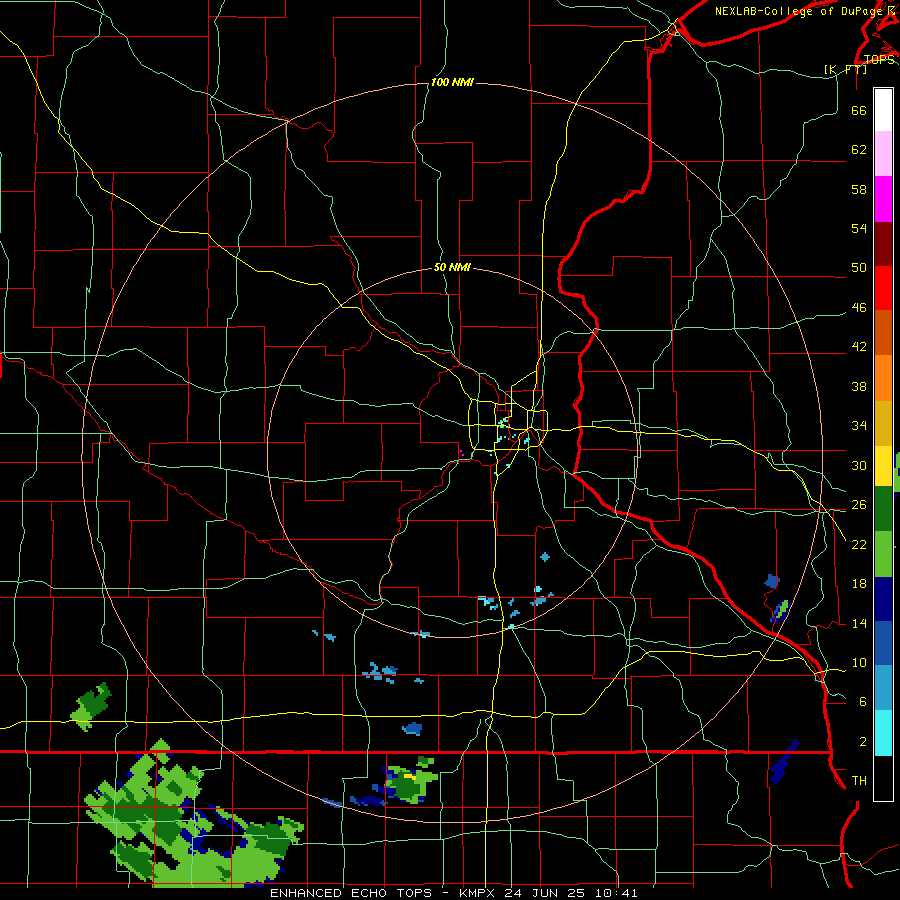This screenshot has width=900, height=900.
Task: Select the light pink legend swatch
Action: (883, 154)
